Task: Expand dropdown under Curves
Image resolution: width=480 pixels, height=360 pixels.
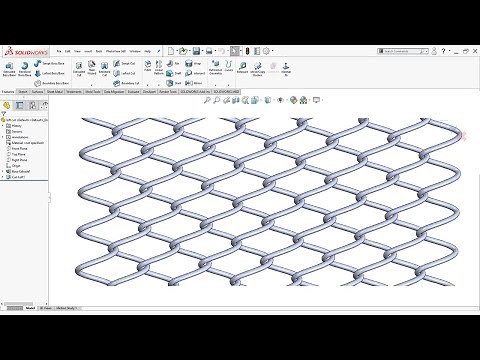Action: click(x=229, y=85)
